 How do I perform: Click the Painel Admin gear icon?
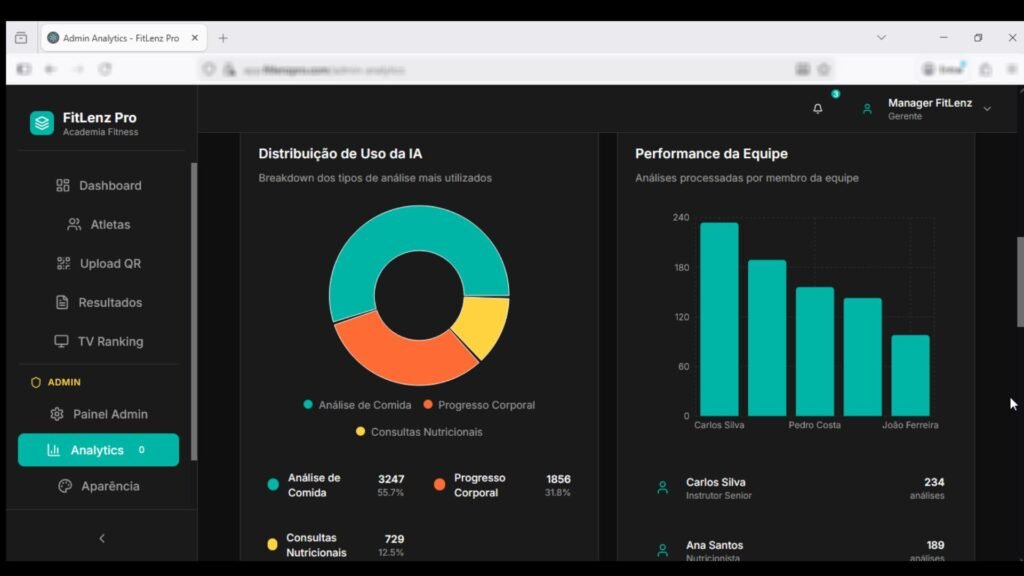click(57, 414)
